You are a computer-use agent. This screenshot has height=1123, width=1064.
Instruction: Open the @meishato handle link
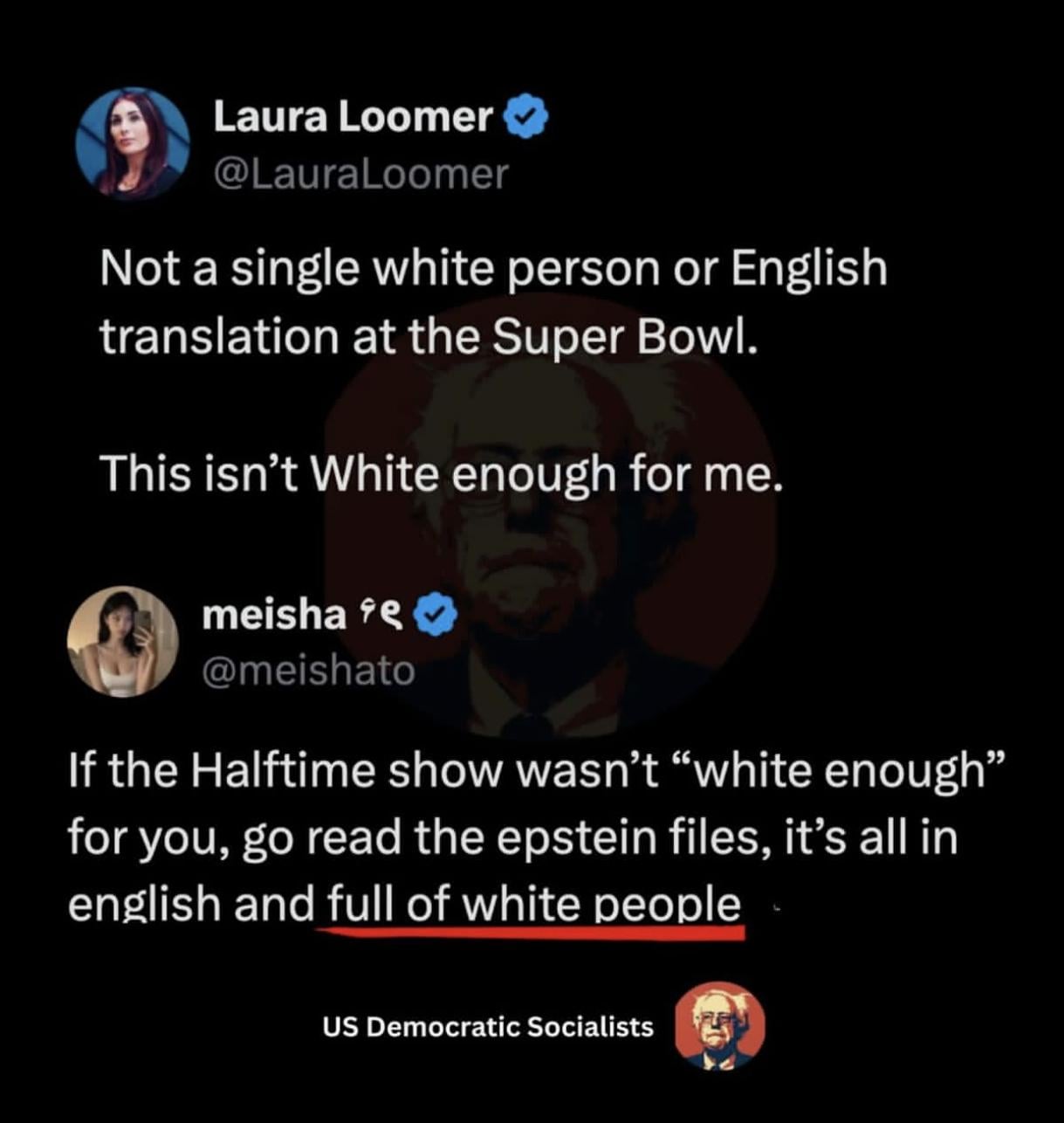click(x=308, y=670)
